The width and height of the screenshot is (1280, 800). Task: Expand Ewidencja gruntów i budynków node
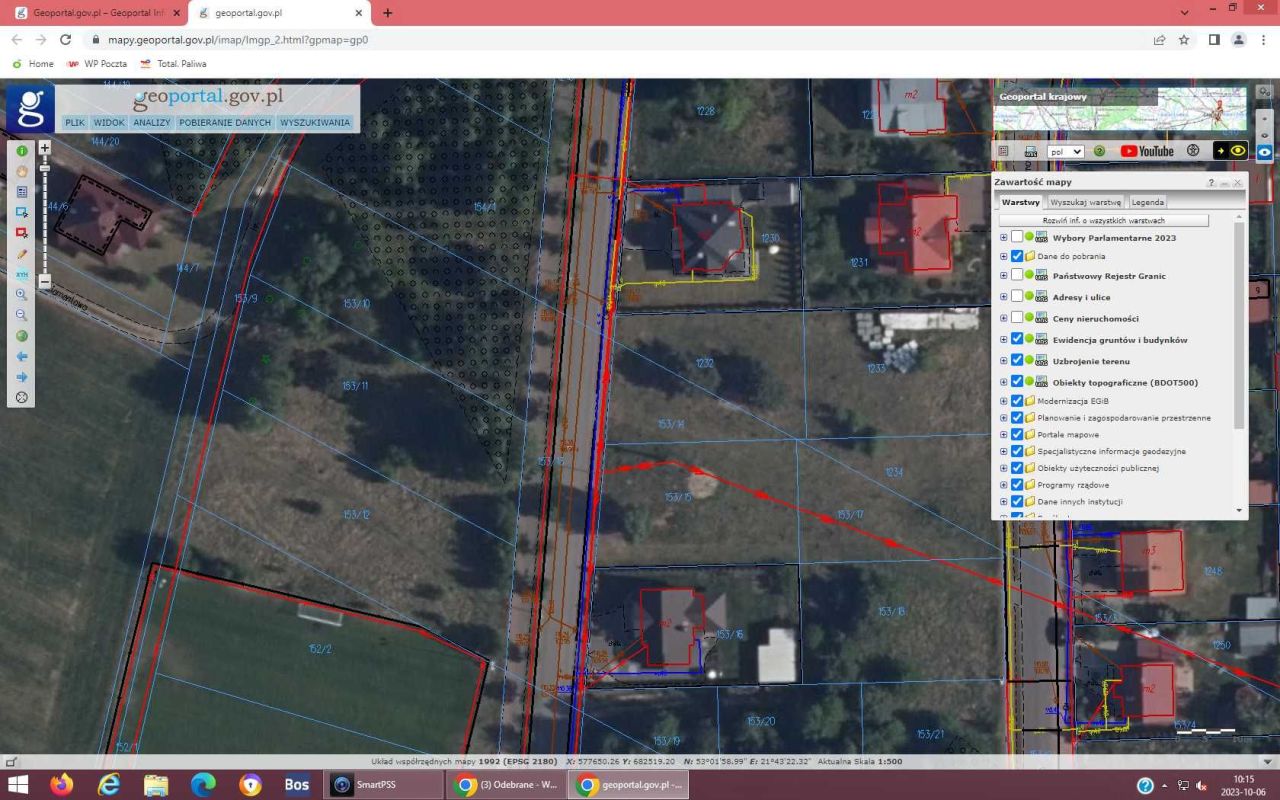[x=1004, y=339]
